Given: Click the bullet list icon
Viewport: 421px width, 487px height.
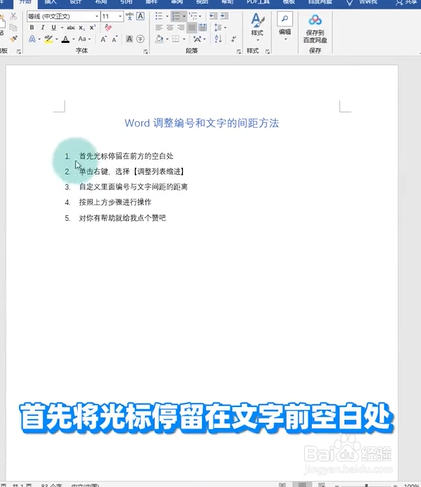Looking at the screenshot, I should [159, 16].
